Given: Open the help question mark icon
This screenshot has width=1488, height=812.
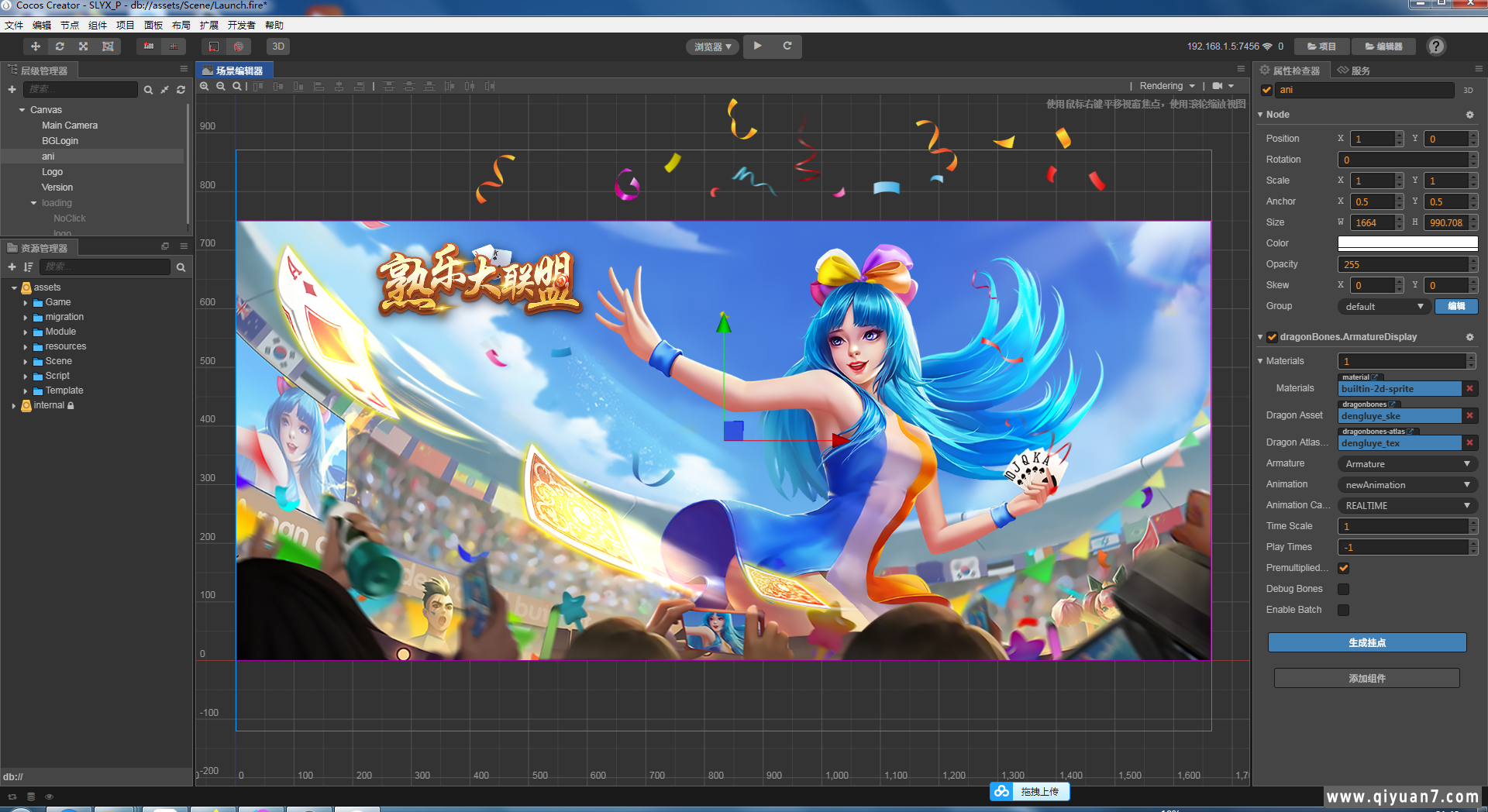Looking at the screenshot, I should point(1436,46).
